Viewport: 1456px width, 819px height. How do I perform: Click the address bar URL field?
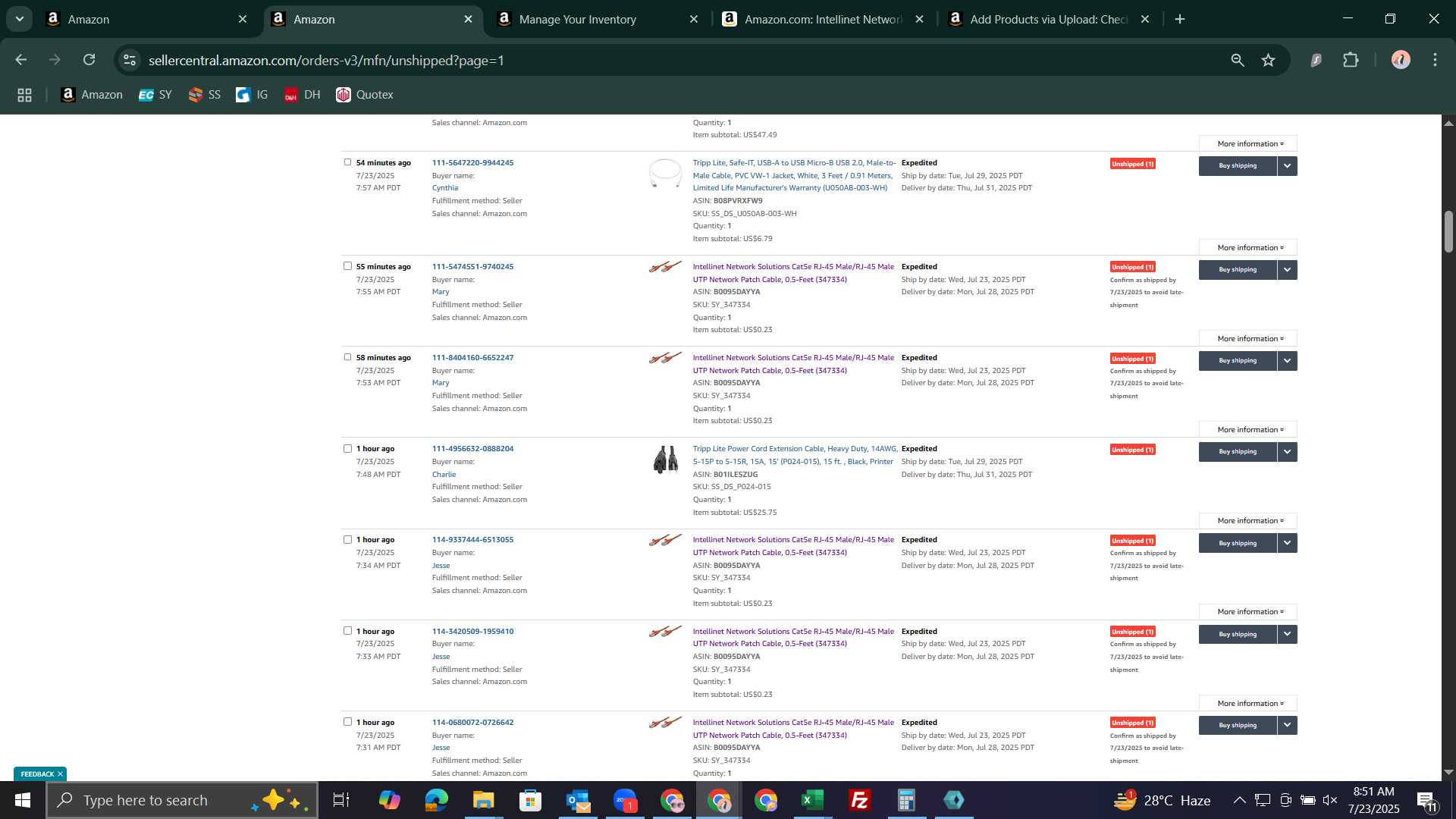coord(682,60)
